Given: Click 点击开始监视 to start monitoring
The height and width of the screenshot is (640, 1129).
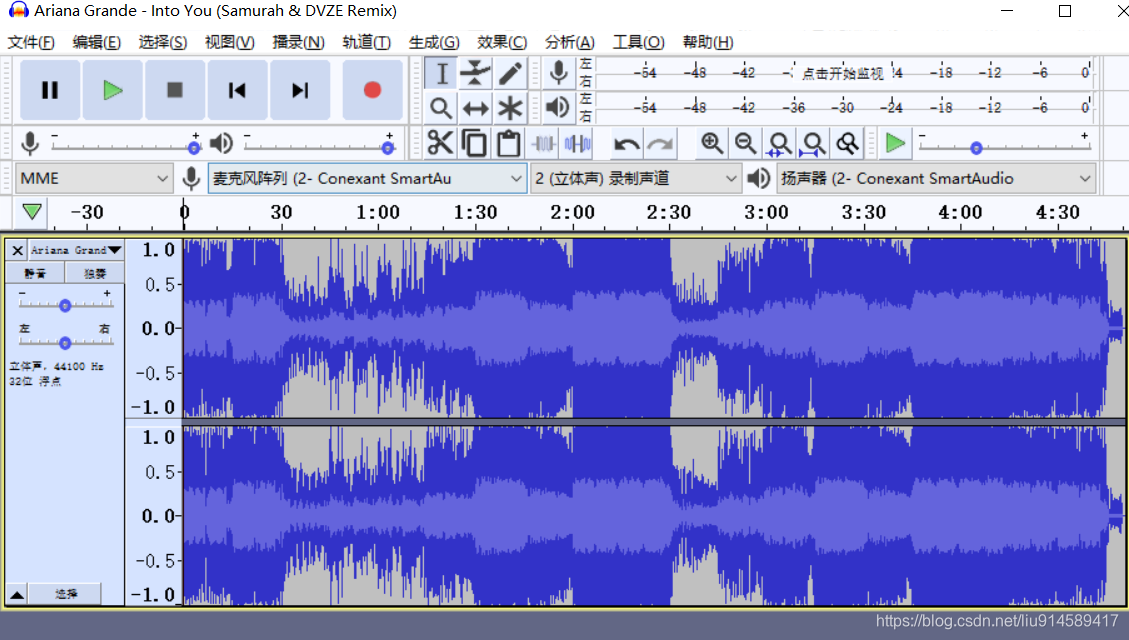Looking at the screenshot, I should (x=842, y=73).
